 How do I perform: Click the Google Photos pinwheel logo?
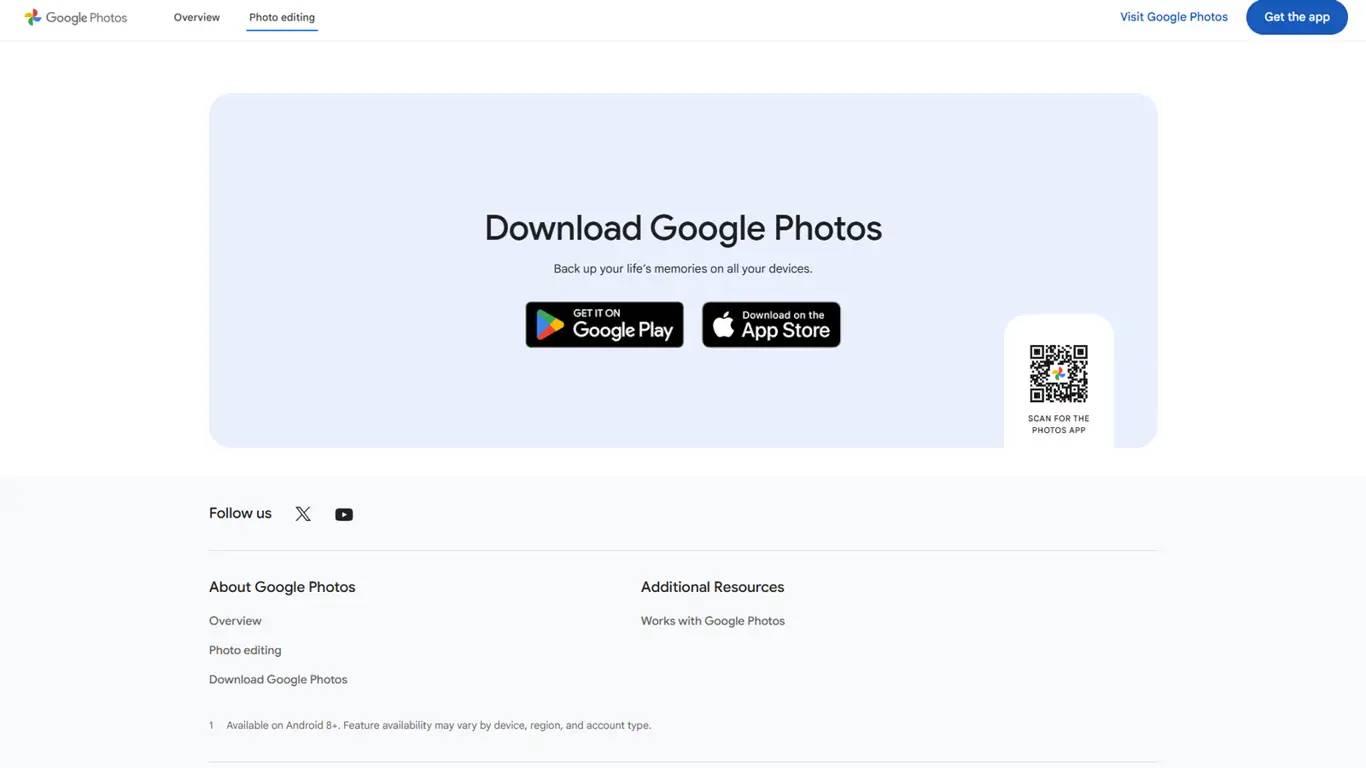point(33,17)
